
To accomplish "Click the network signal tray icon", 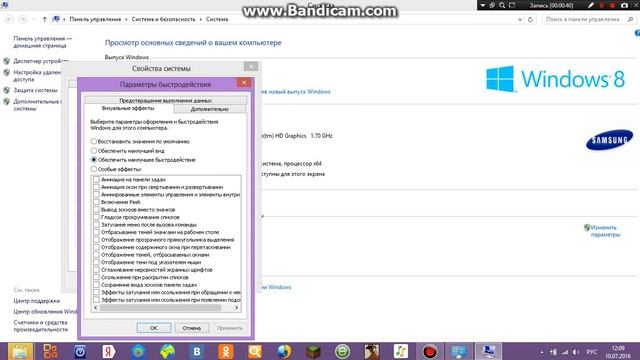I will [x=565, y=352].
